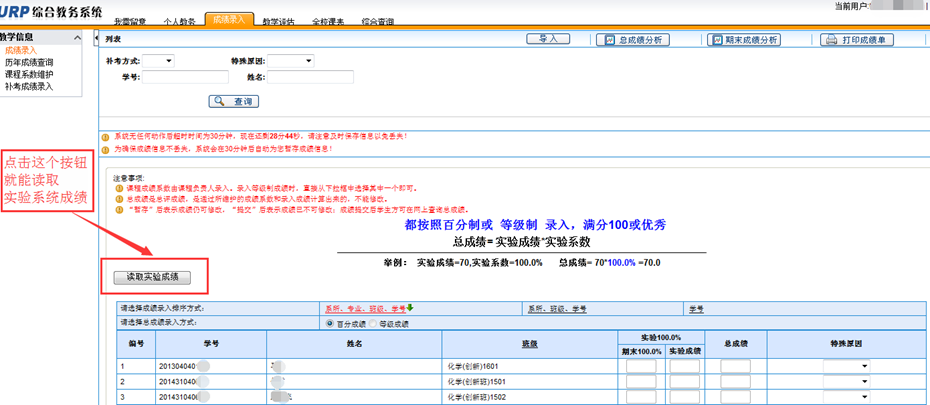Open the 教学评估 tab
This screenshot has height=405, width=930.
click(278, 20)
